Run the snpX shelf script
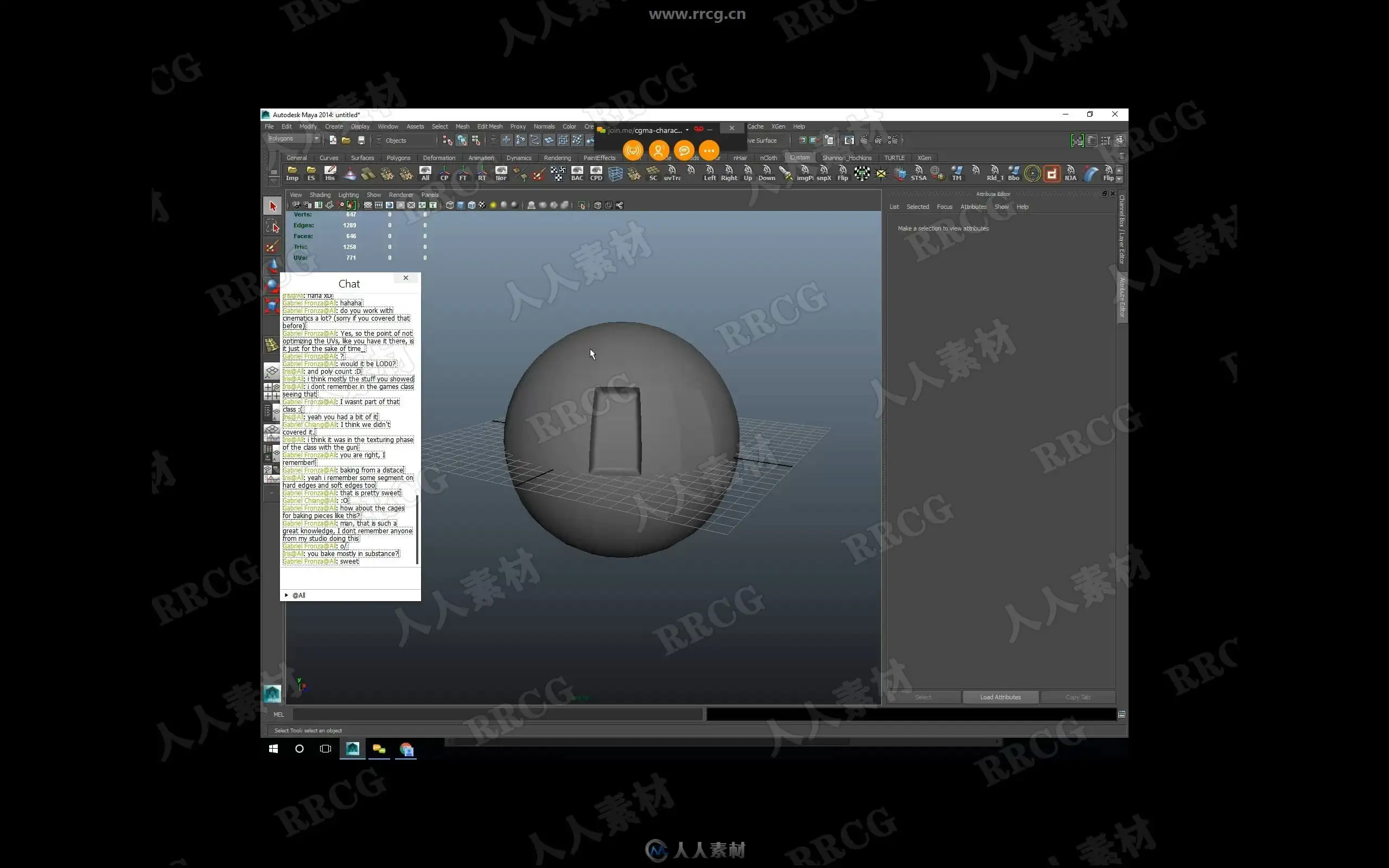This screenshot has width=1389, height=868. click(824, 174)
